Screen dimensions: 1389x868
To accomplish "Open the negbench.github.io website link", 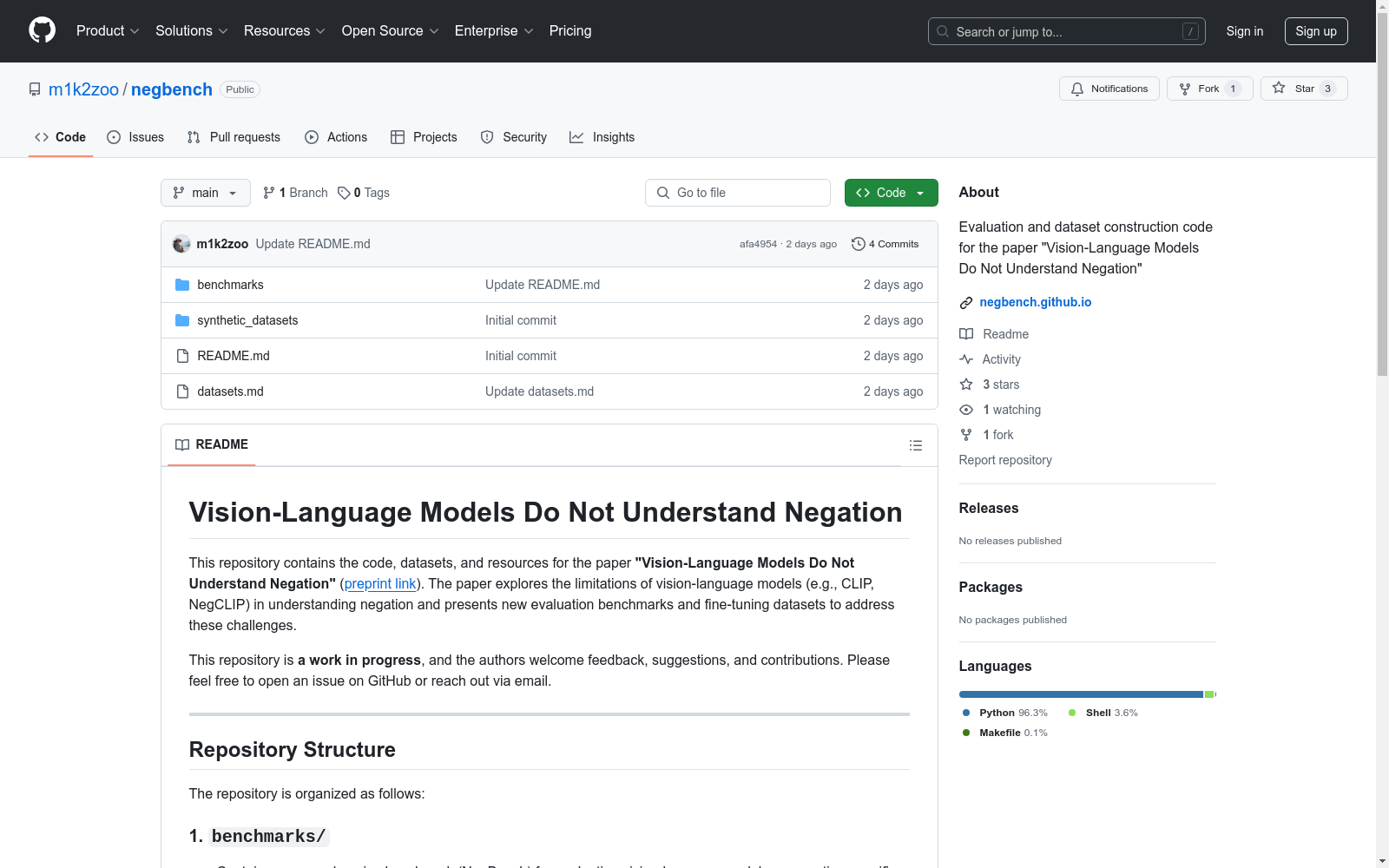I will [x=1036, y=302].
